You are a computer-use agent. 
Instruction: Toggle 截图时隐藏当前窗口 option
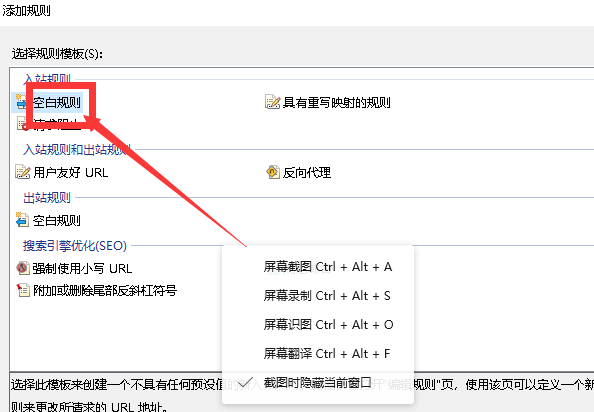click(317, 383)
